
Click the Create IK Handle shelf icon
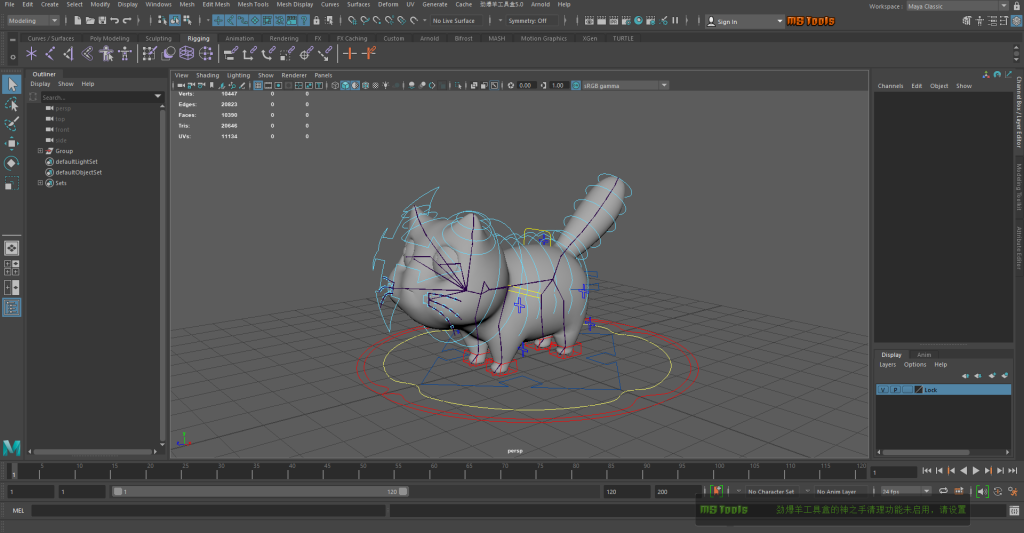coord(69,54)
